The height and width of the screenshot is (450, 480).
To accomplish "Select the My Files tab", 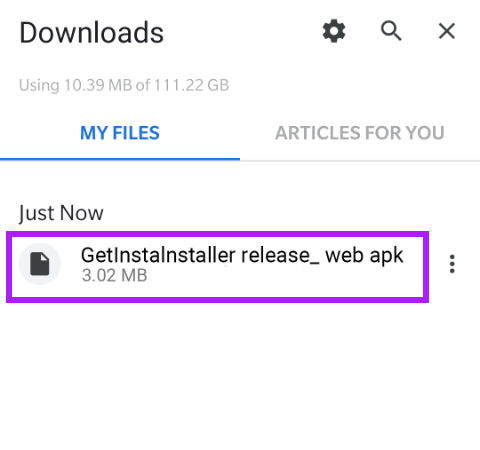I will (120, 133).
